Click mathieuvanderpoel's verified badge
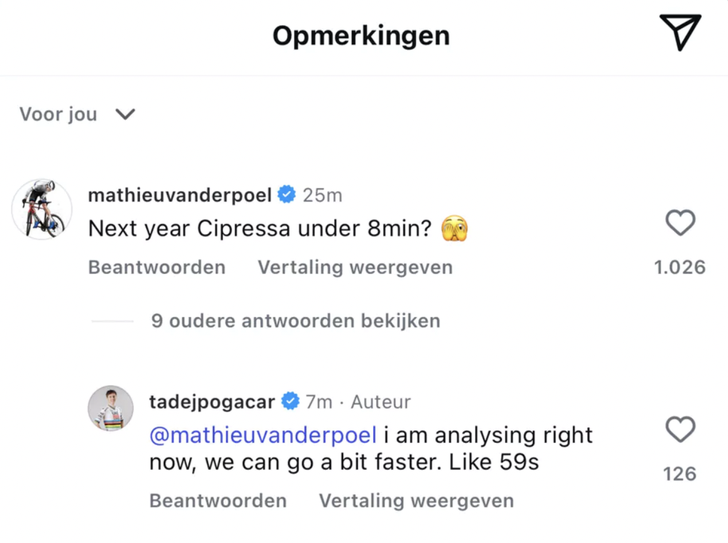Image resolution: width=728 pixels, height=543 pixels. pyautogui.click(x=287, y=195)
